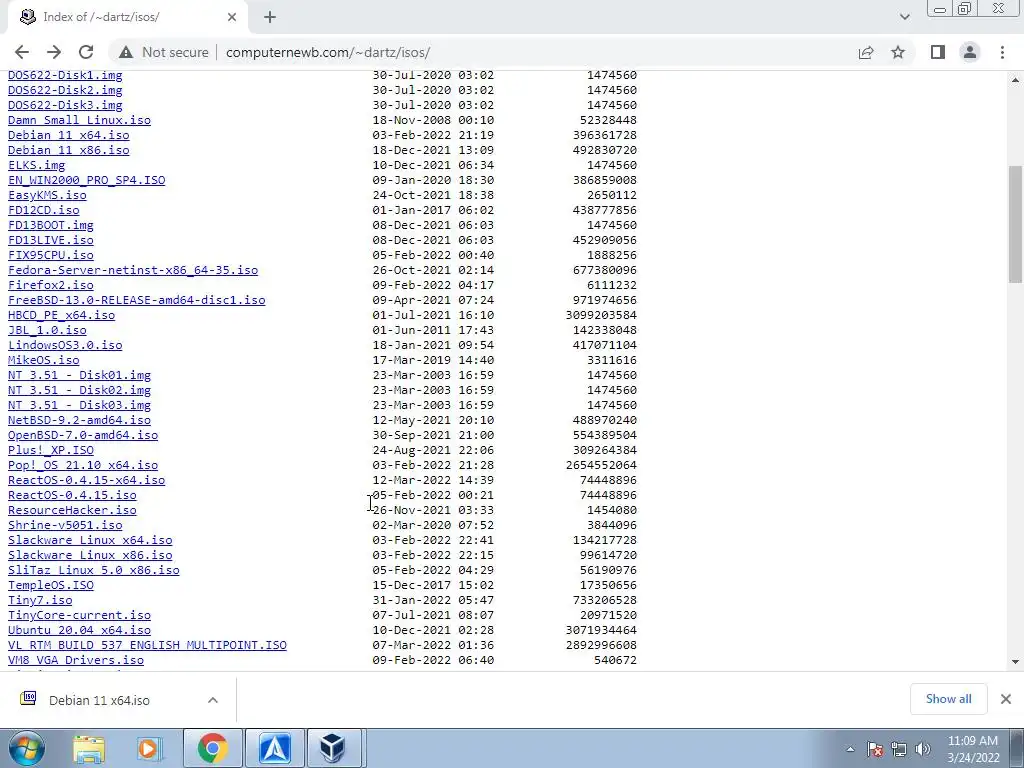Open the Windows Start menu
The image size is (1024, 768).
tap(26, 748)
